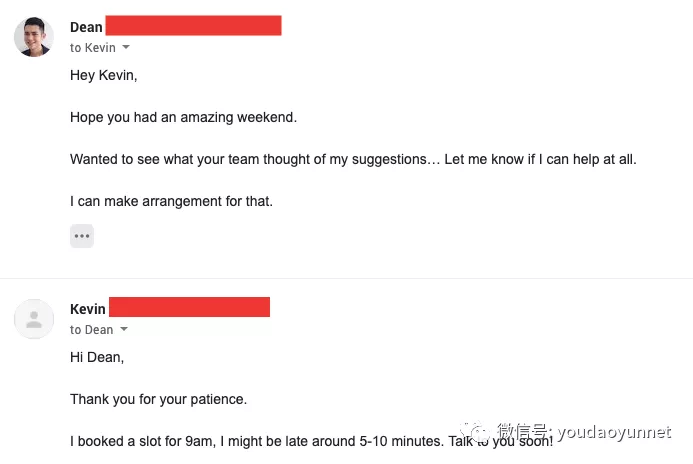Click the "to Kevin" recipient text
The image size is (693, 464).
pos(92,48)
